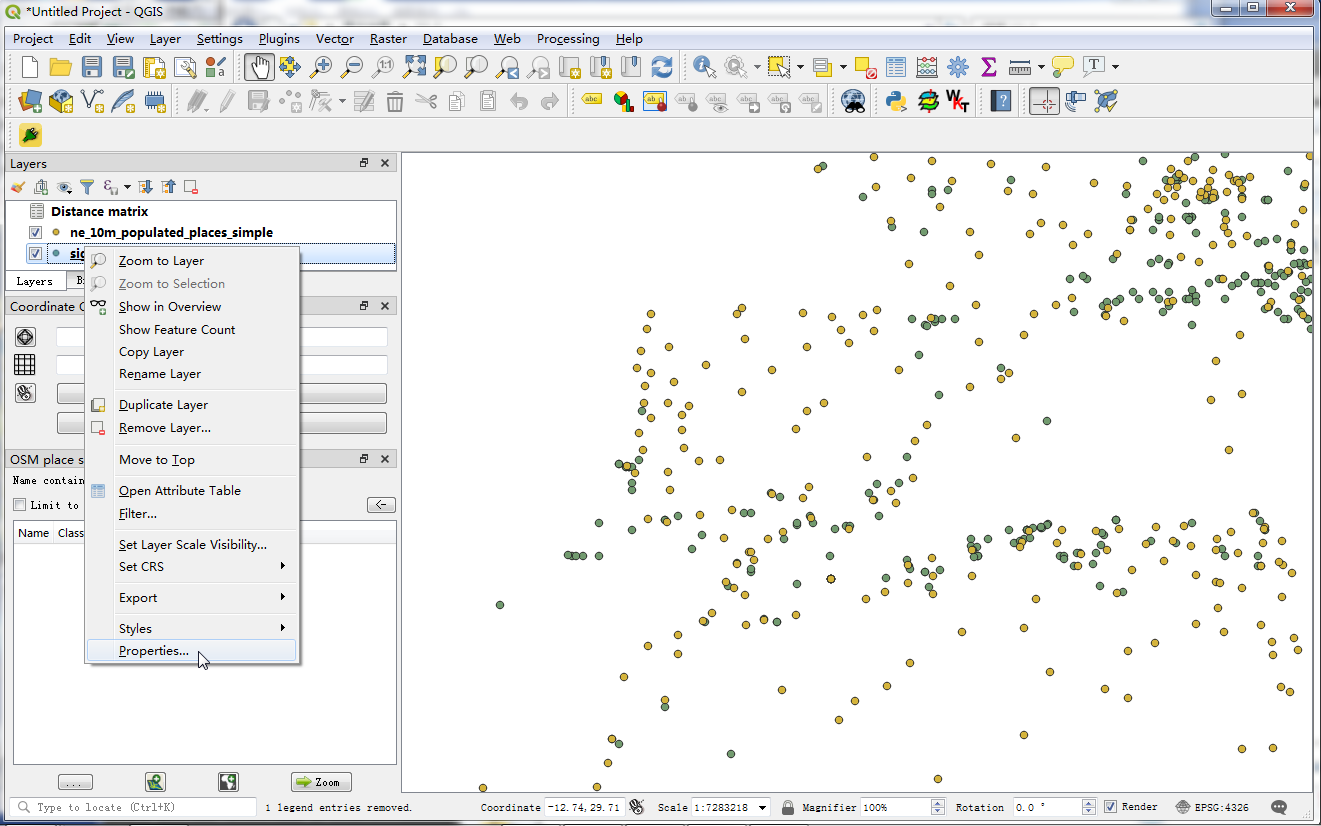Screen dimensions: 1321x826
Task: Click Remove Layer icon in Layers toolbar
Action: click(191, 187)
